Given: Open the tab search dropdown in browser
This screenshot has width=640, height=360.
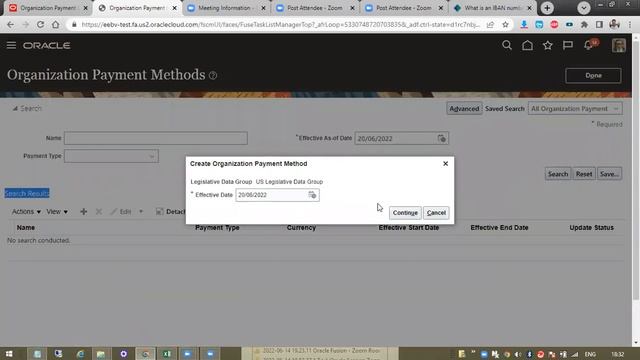Looking at the screenshot, I should (x=584, y=8).
